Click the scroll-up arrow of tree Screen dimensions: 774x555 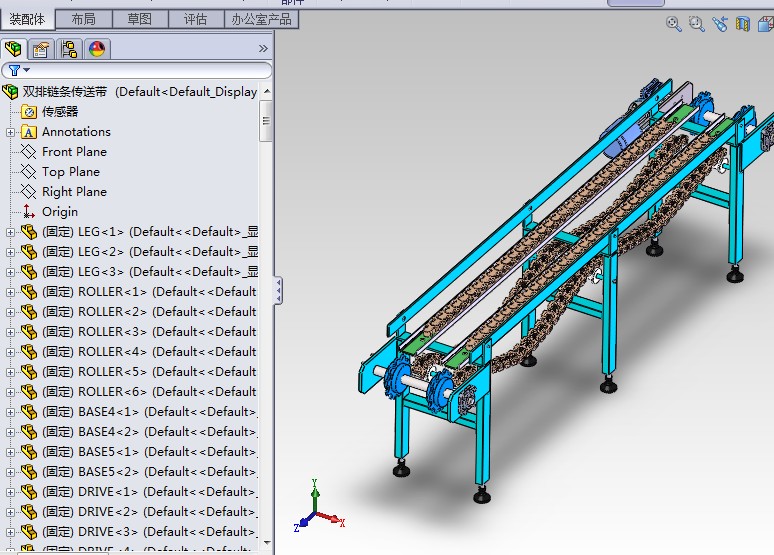(267, 91)
